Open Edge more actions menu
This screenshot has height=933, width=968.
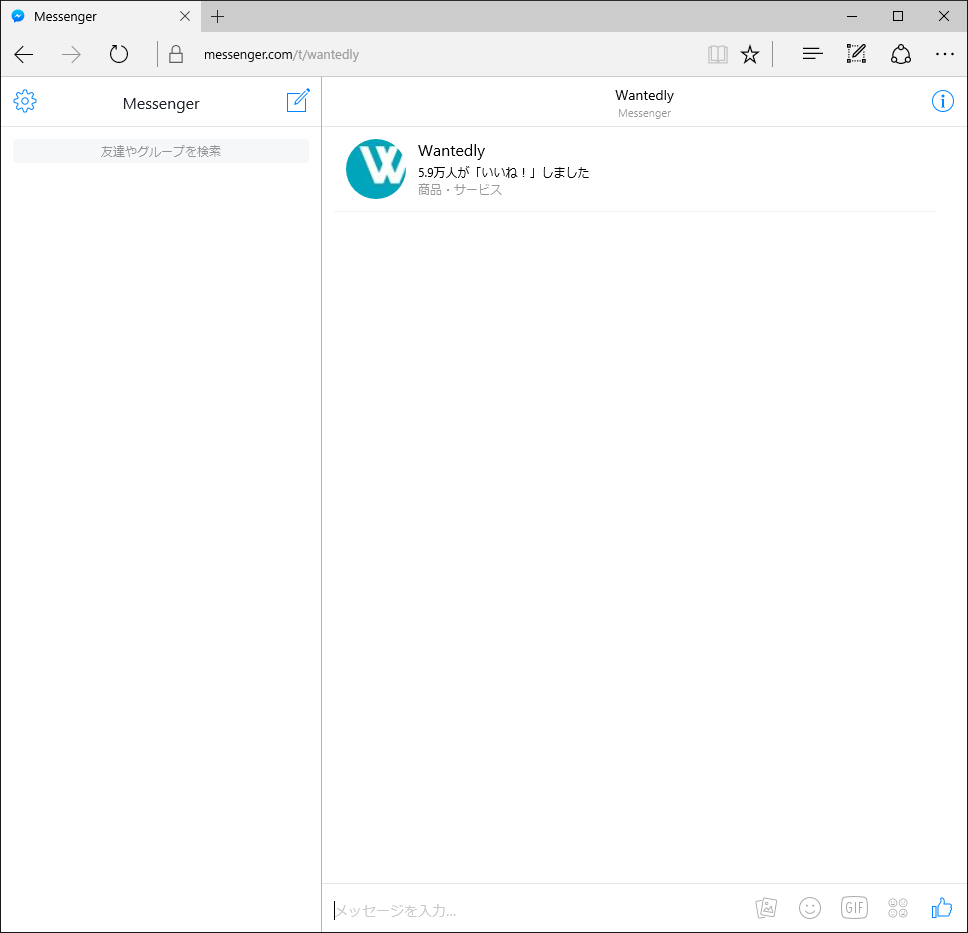(x=945, y=54)
